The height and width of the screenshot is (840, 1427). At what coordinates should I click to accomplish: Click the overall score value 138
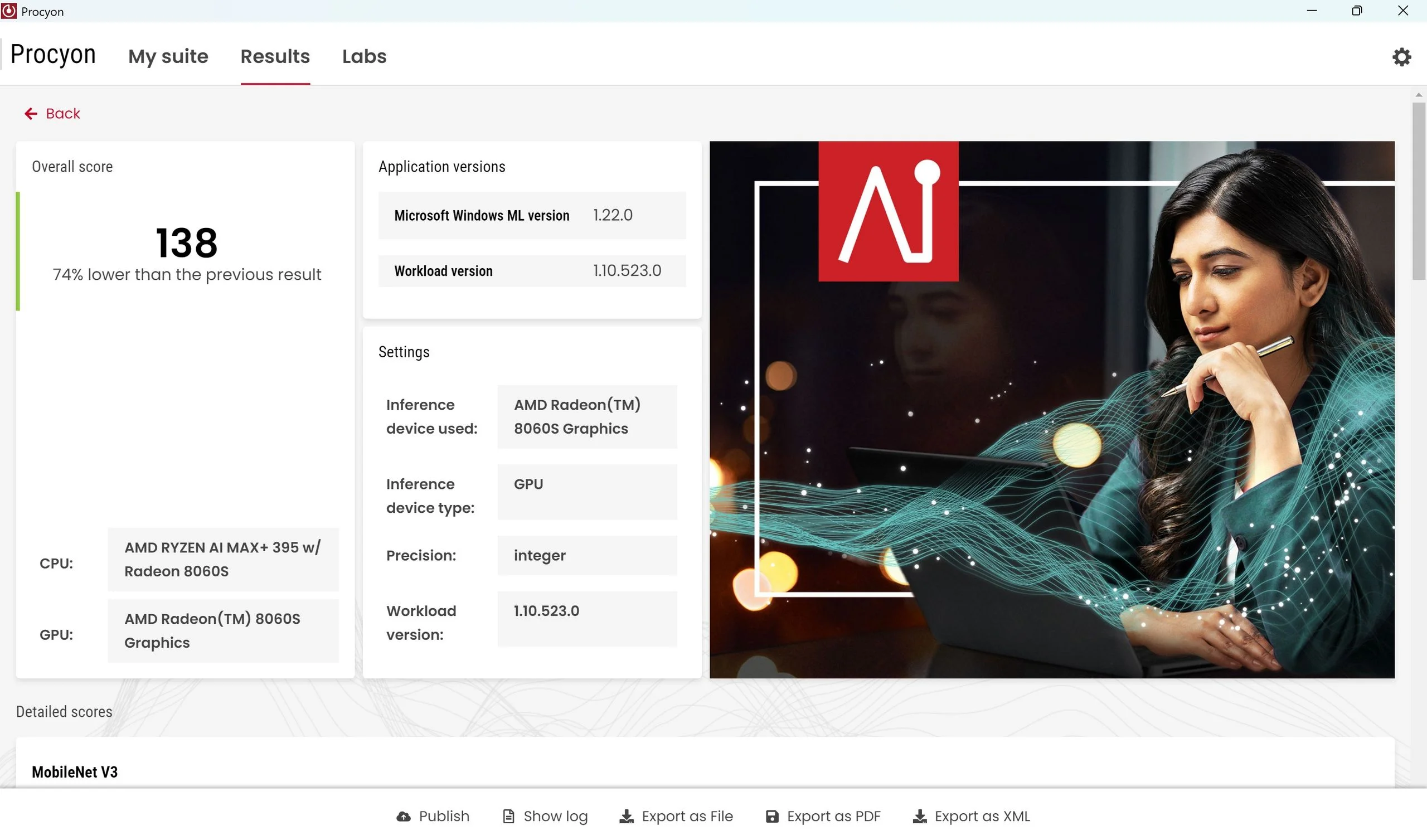pyautogui.click(x=186, y=243)
